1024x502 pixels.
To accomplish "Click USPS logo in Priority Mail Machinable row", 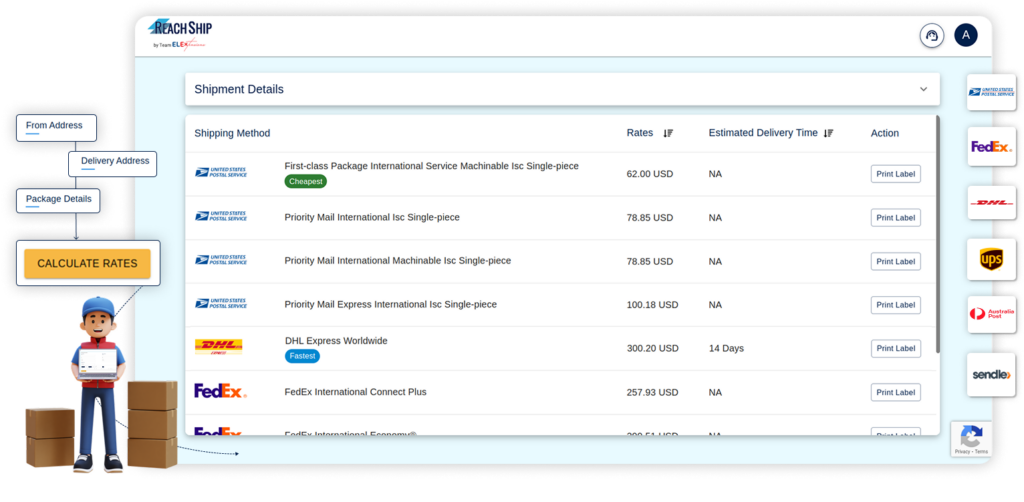I will coord(221,260).
